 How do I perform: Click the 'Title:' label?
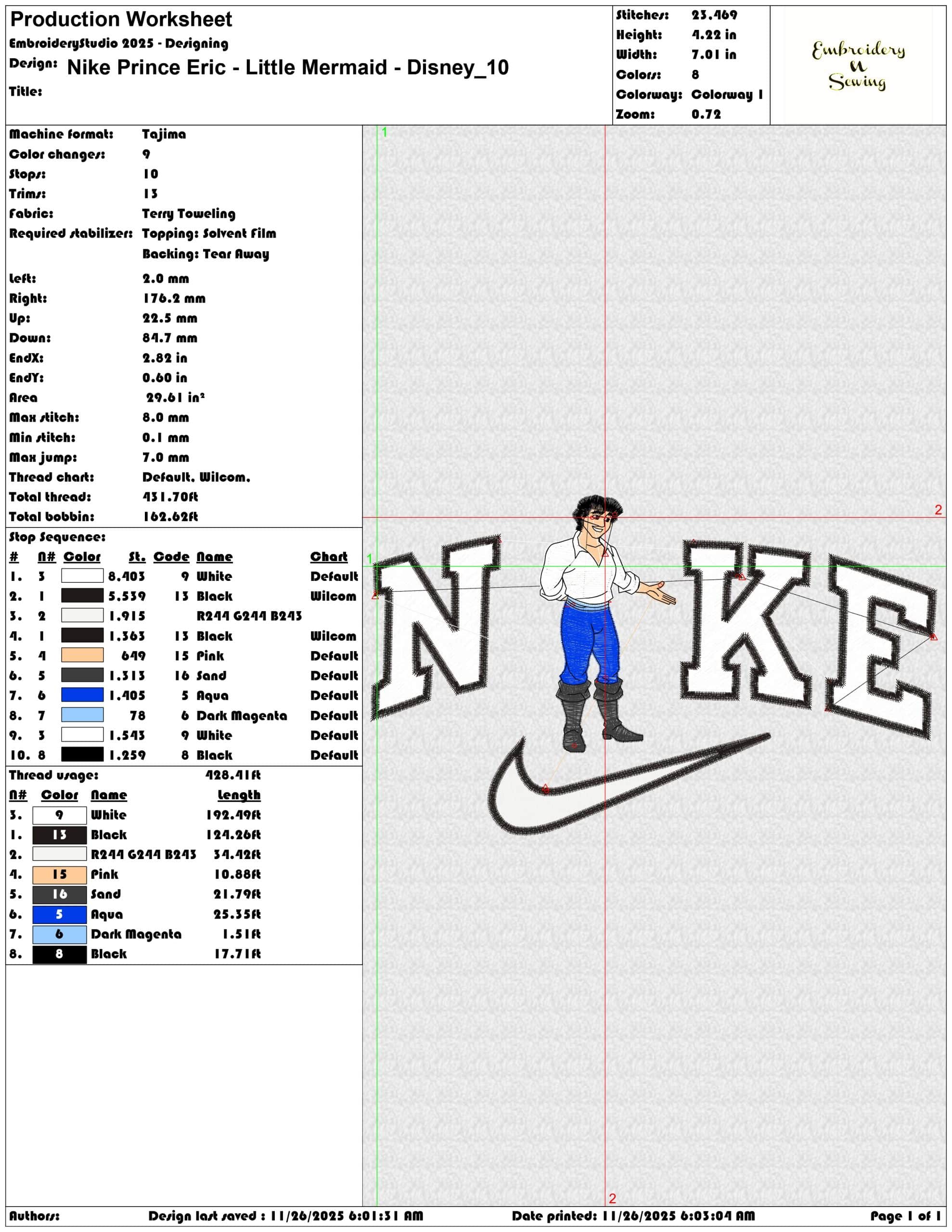[26, 91]
